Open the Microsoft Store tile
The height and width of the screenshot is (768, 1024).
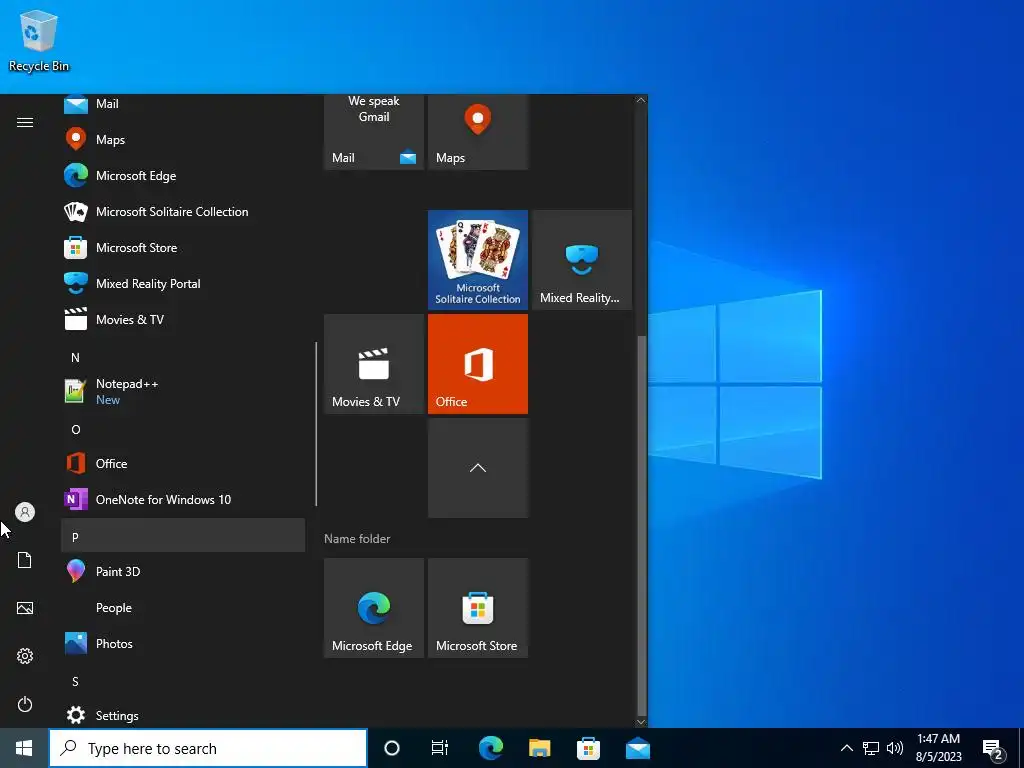click(x=478, y=608)
